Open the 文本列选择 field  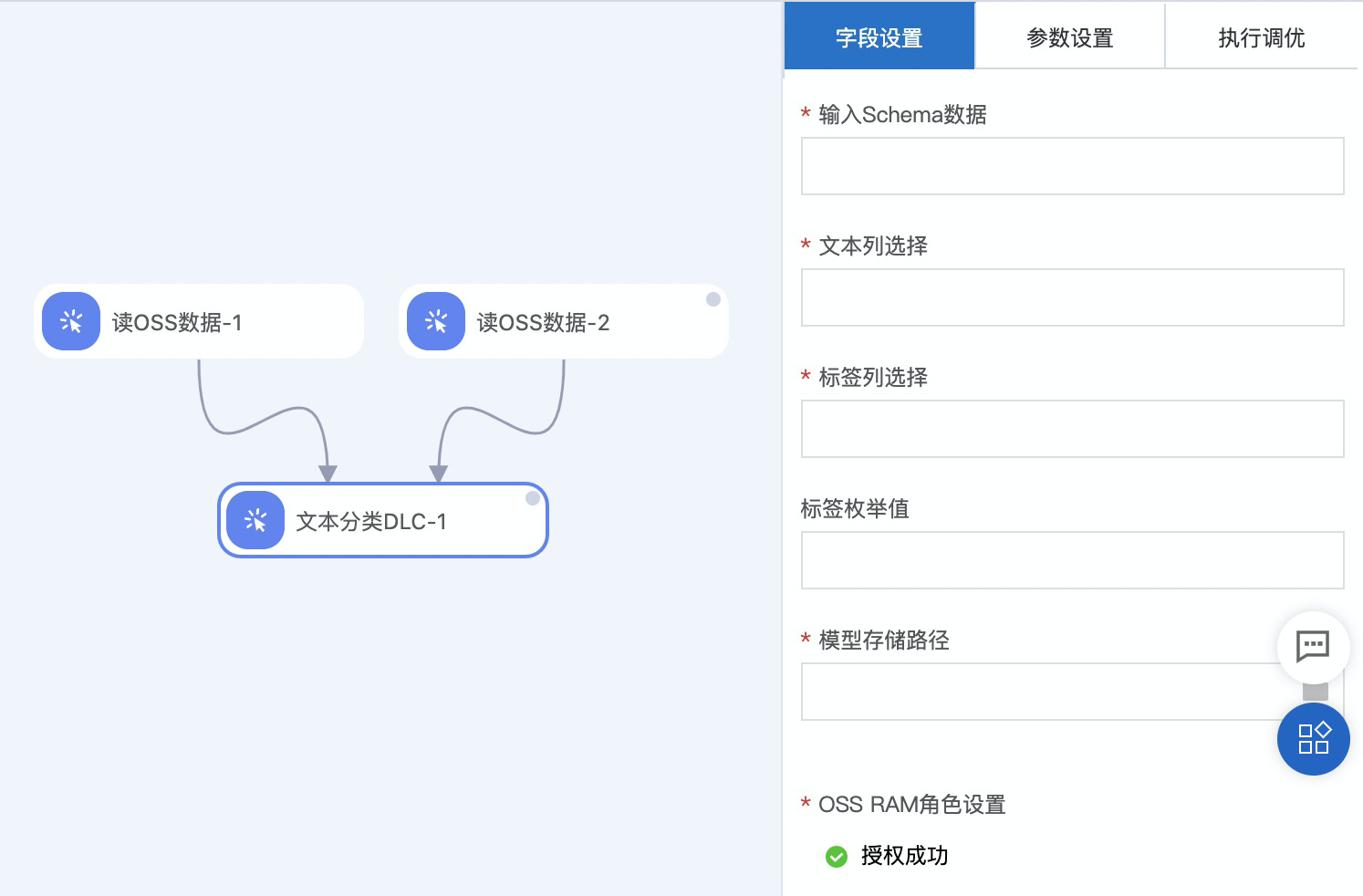[x=1072, y=297]
